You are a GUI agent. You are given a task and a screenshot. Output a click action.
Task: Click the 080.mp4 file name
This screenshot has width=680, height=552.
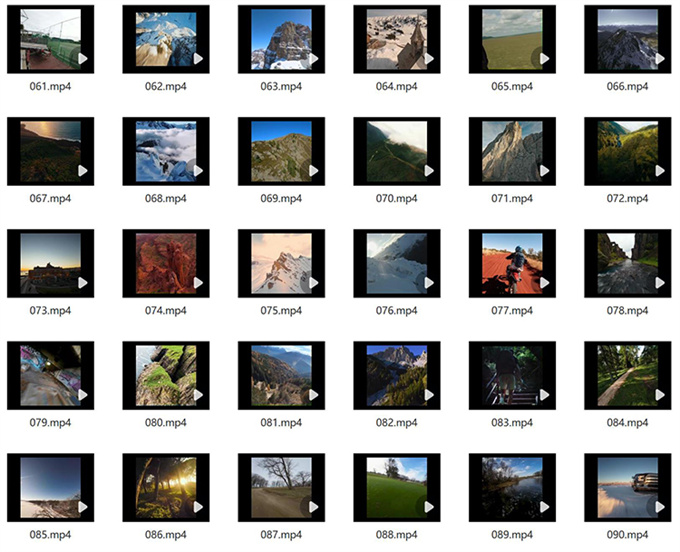point(166,423)
